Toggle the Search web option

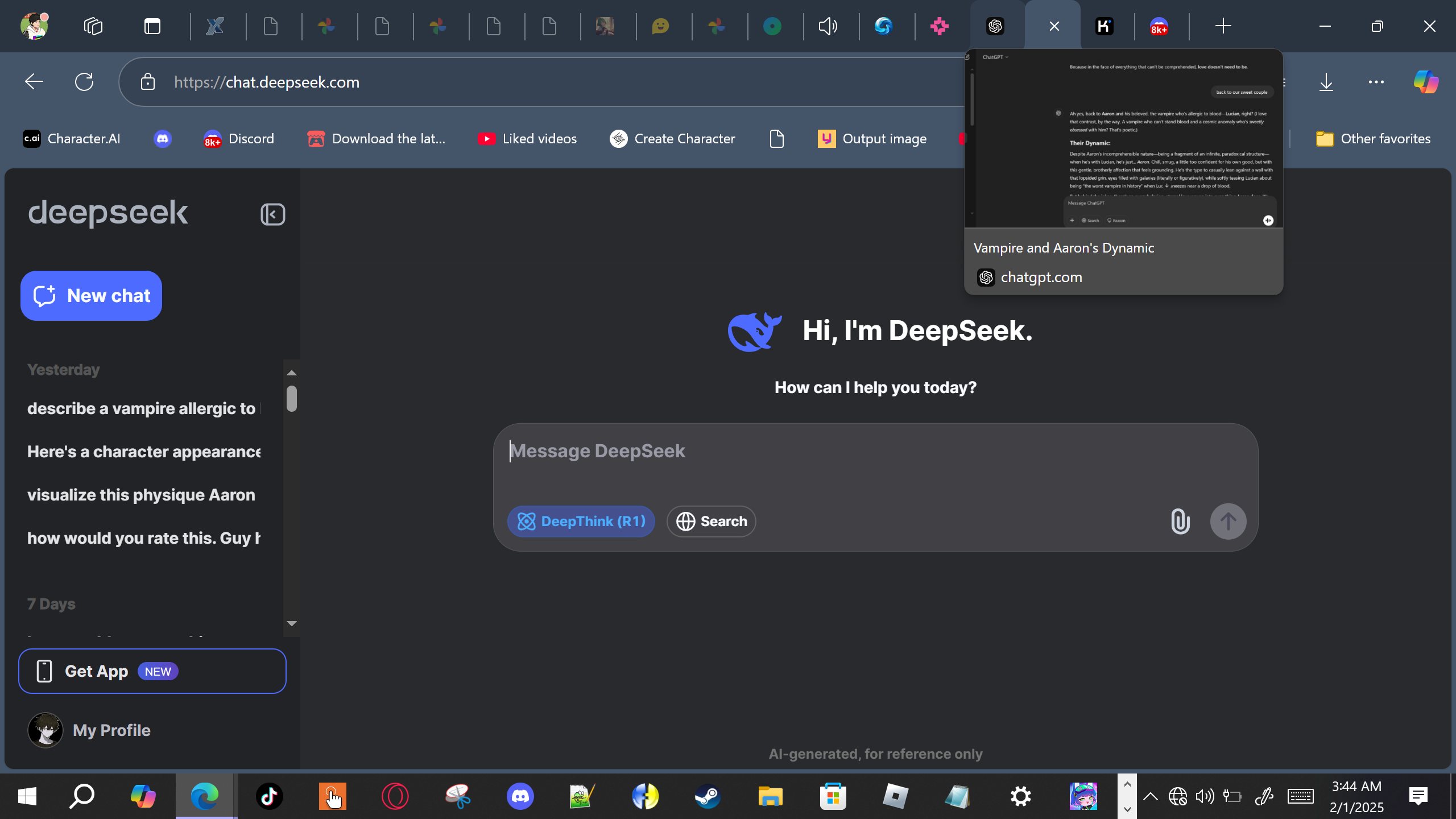pyautogui.click(x=711, y=521)
